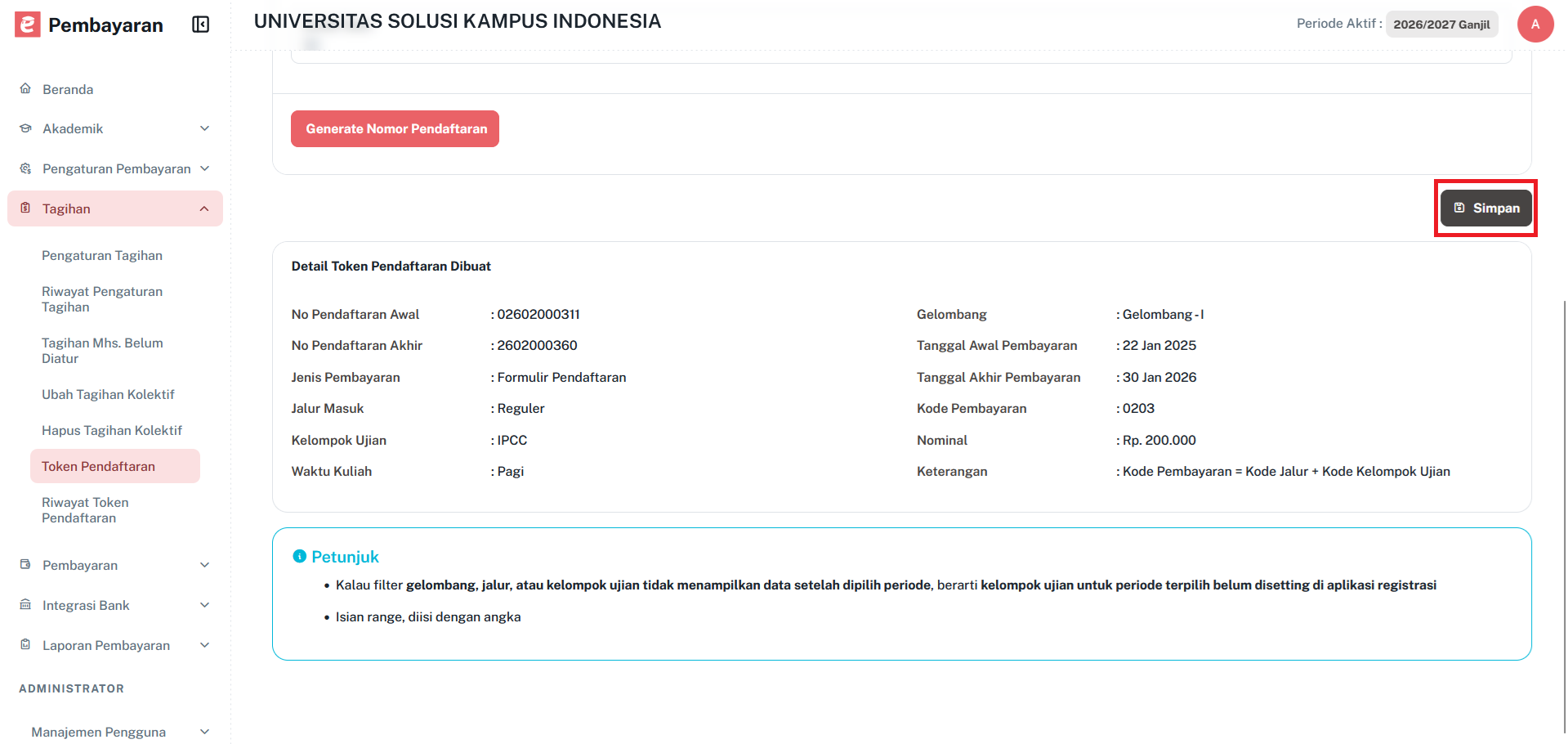Click the Laporan Pembayaran report icon

click(x=25, y=644)
